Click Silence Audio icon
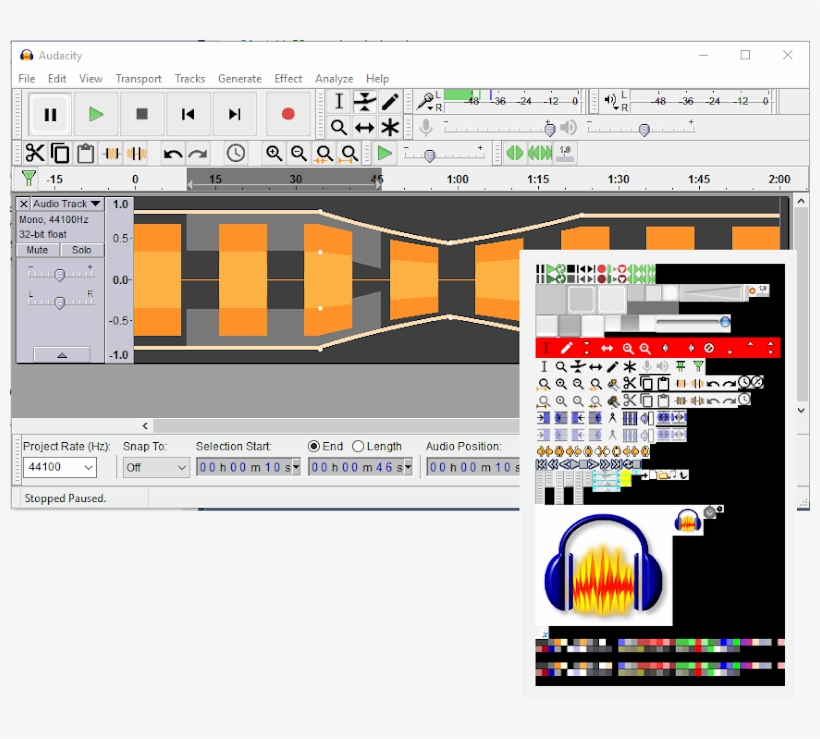 [x=136, y=153]
